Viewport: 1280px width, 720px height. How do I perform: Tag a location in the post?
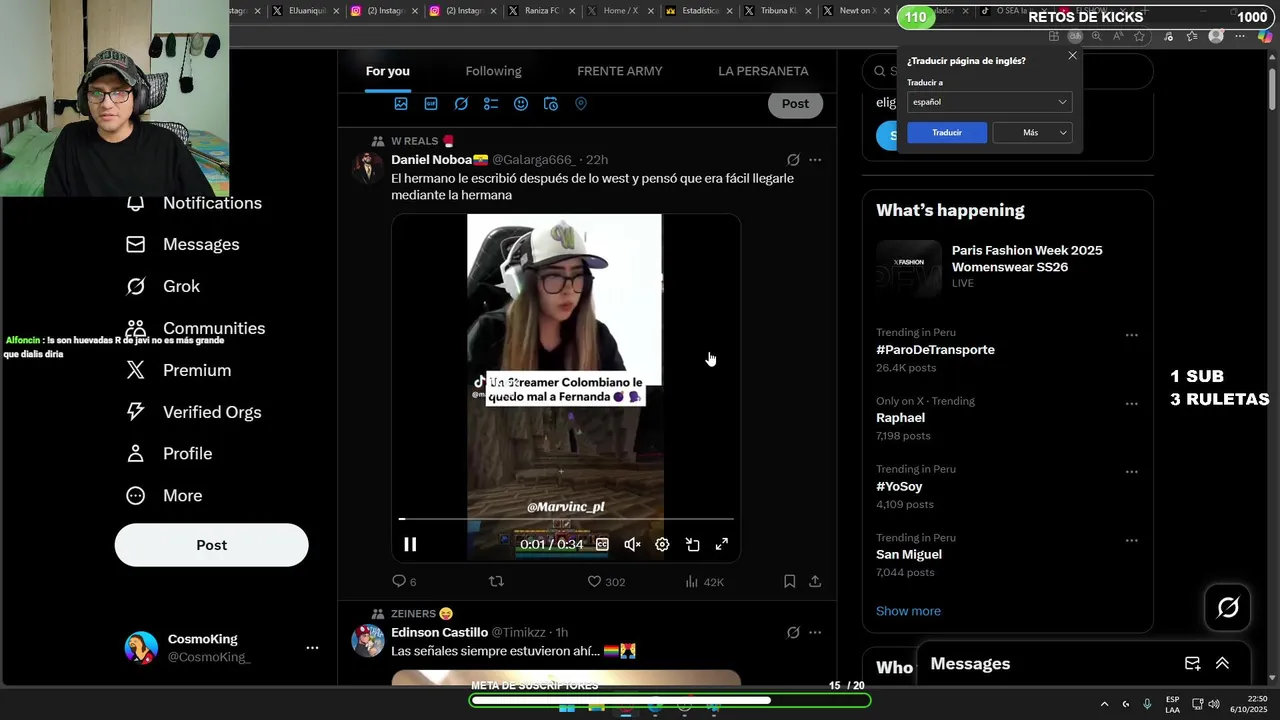tap(581, 104)
